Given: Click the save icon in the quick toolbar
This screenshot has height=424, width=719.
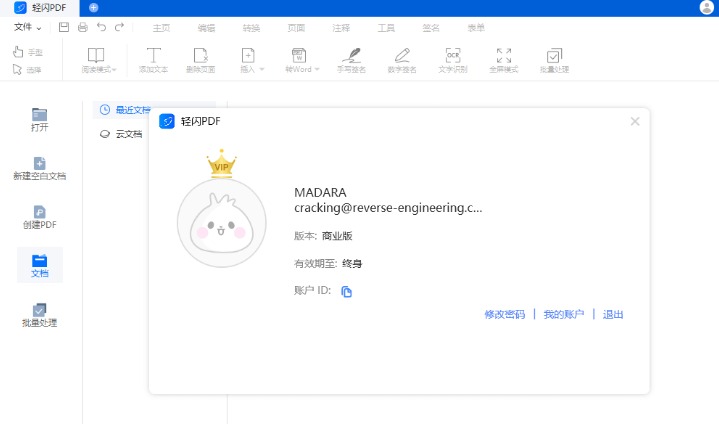Looking at the screenshot, I should pos(64,28).
